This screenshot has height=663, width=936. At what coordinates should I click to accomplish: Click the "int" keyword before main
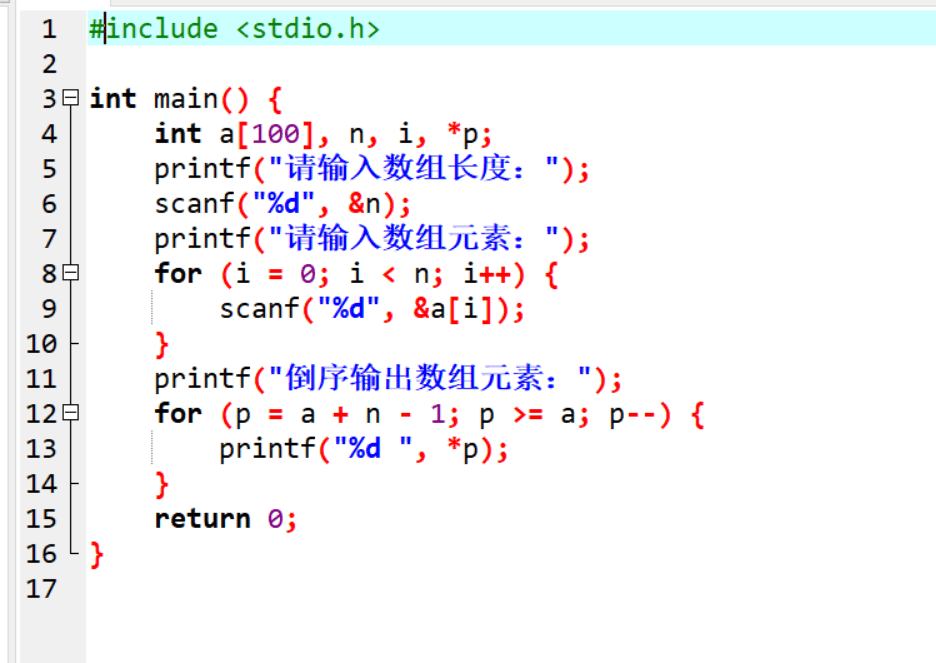tap(113, 99)
